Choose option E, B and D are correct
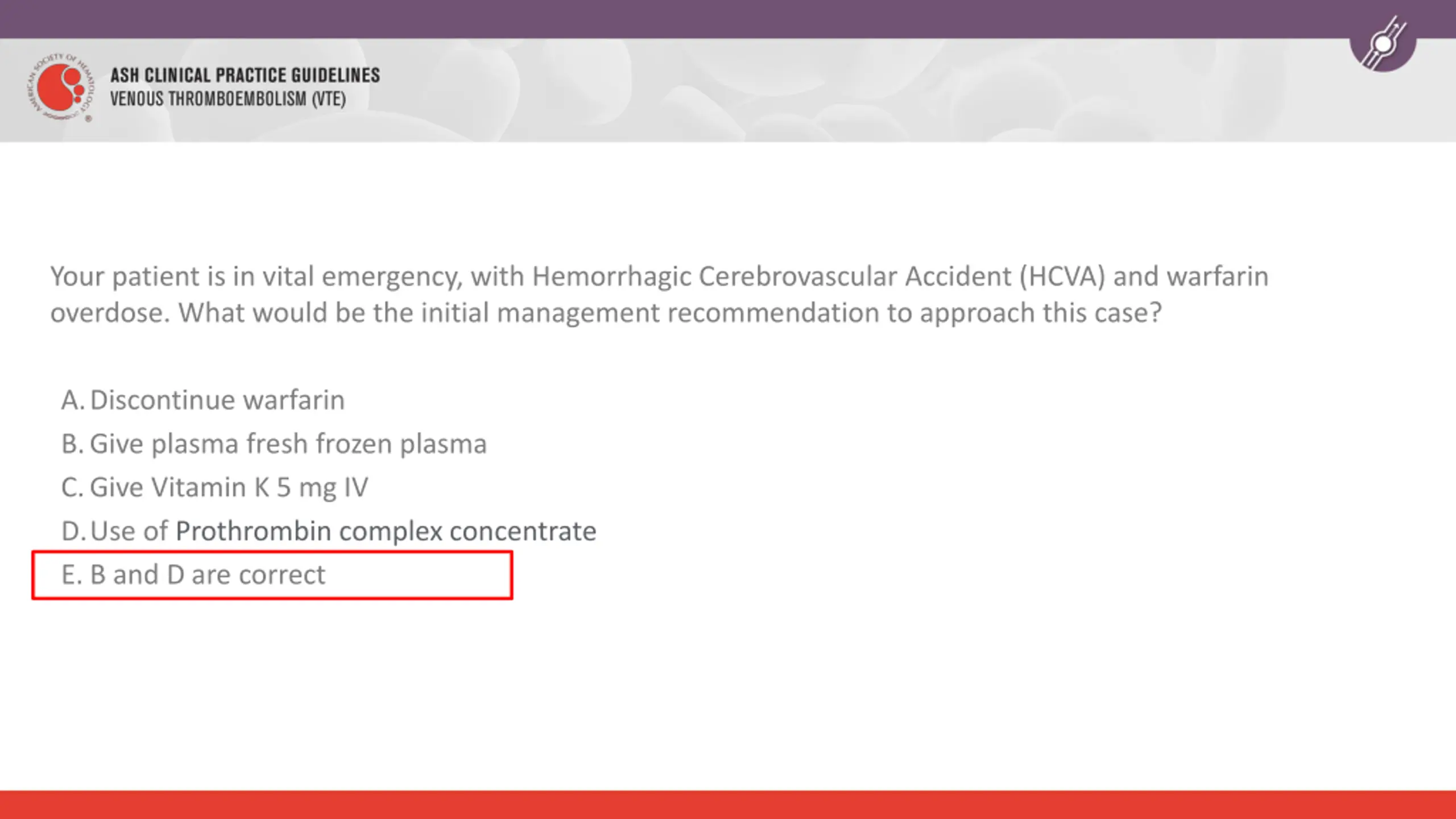Viewport: 1456px width, 819px height. pos(193,574)
